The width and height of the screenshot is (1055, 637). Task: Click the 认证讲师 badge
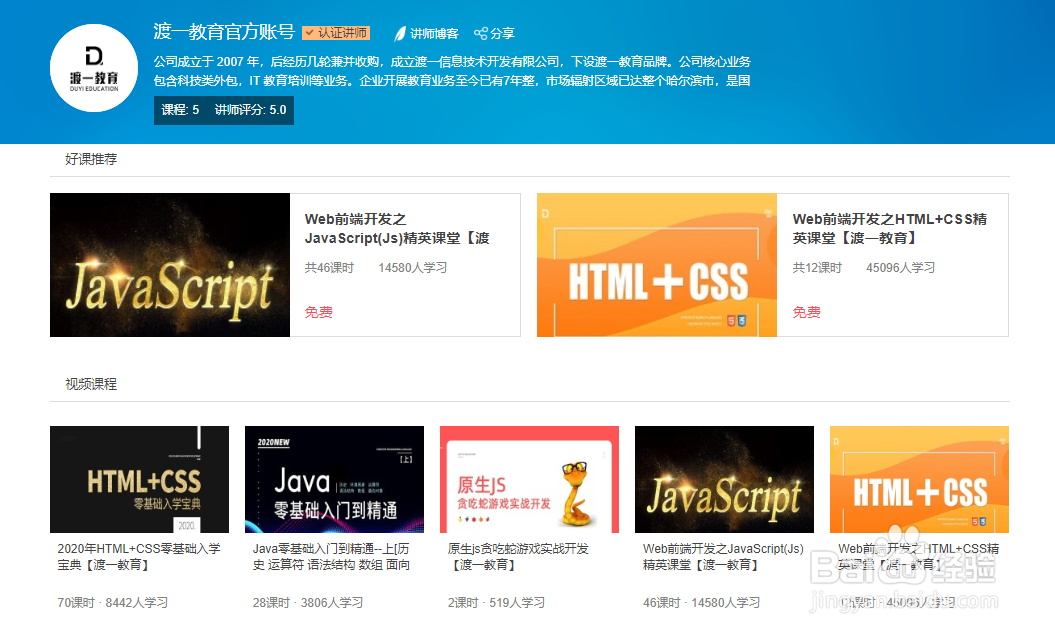click(336, 33)
